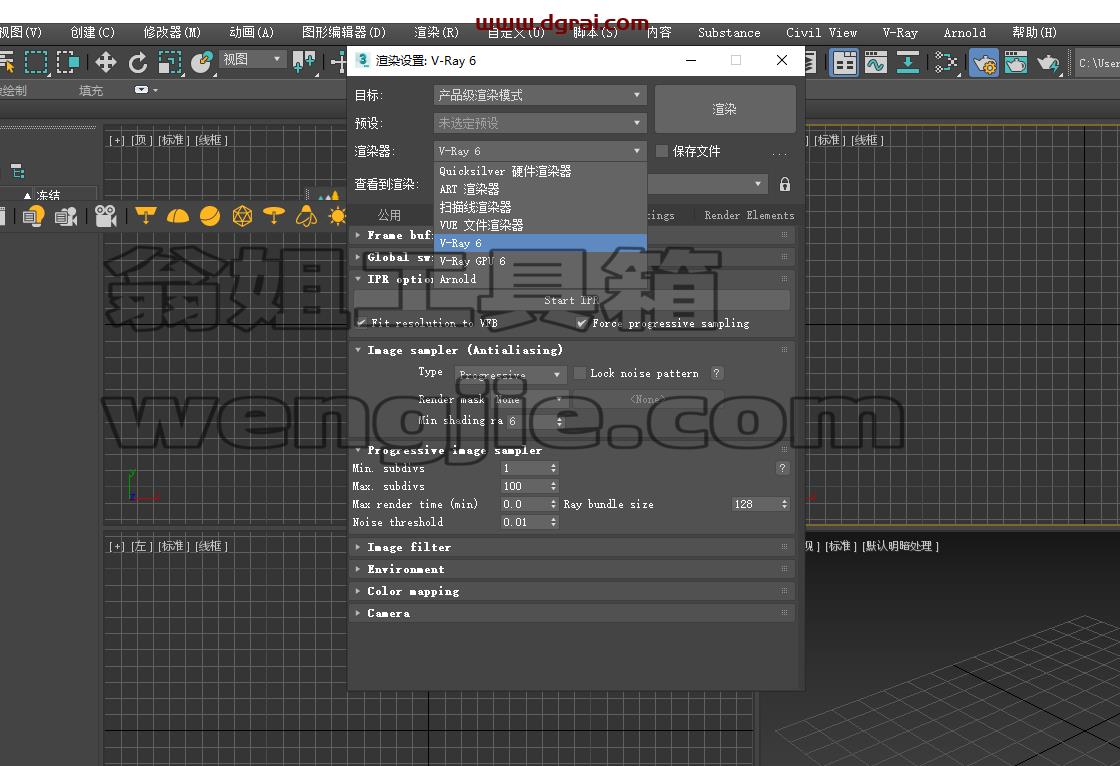The width and height of the screenshot is (1120, 766).
Task: Open the 修改器(M) menu
Action: (x=171, y=32)
